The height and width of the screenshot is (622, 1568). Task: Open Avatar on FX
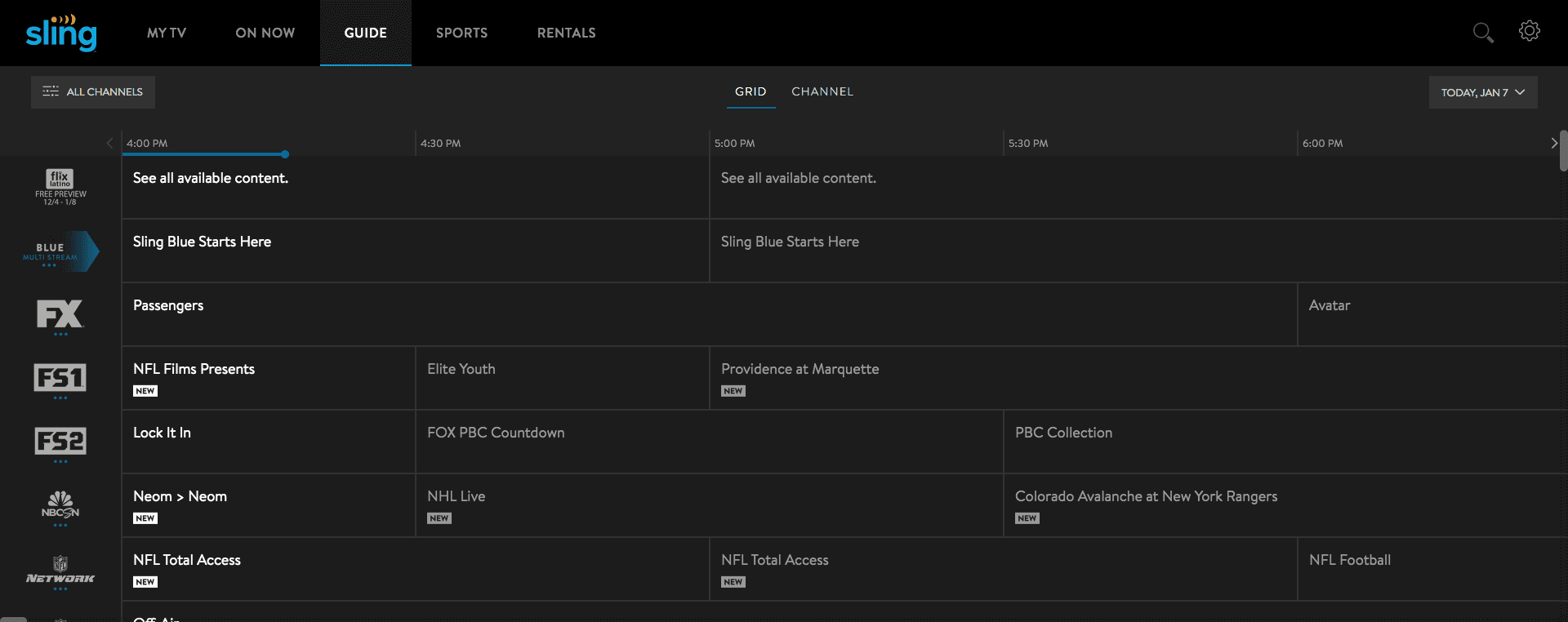(1432, 314)
